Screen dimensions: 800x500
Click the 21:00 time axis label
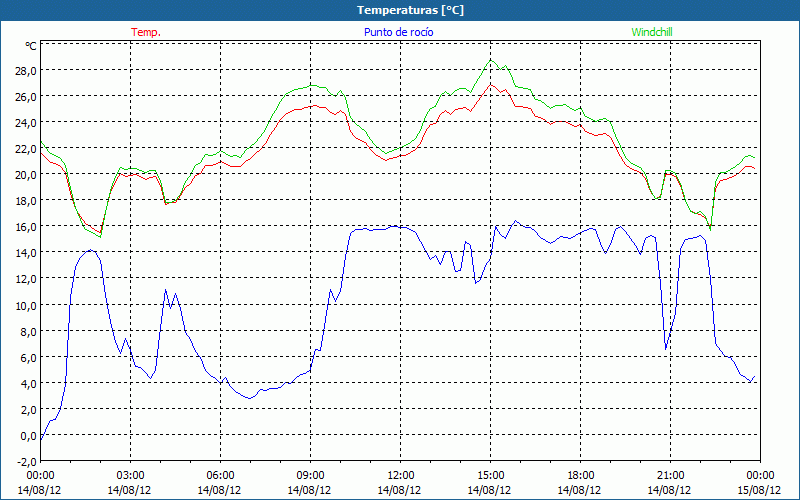[x=670, y=476]
